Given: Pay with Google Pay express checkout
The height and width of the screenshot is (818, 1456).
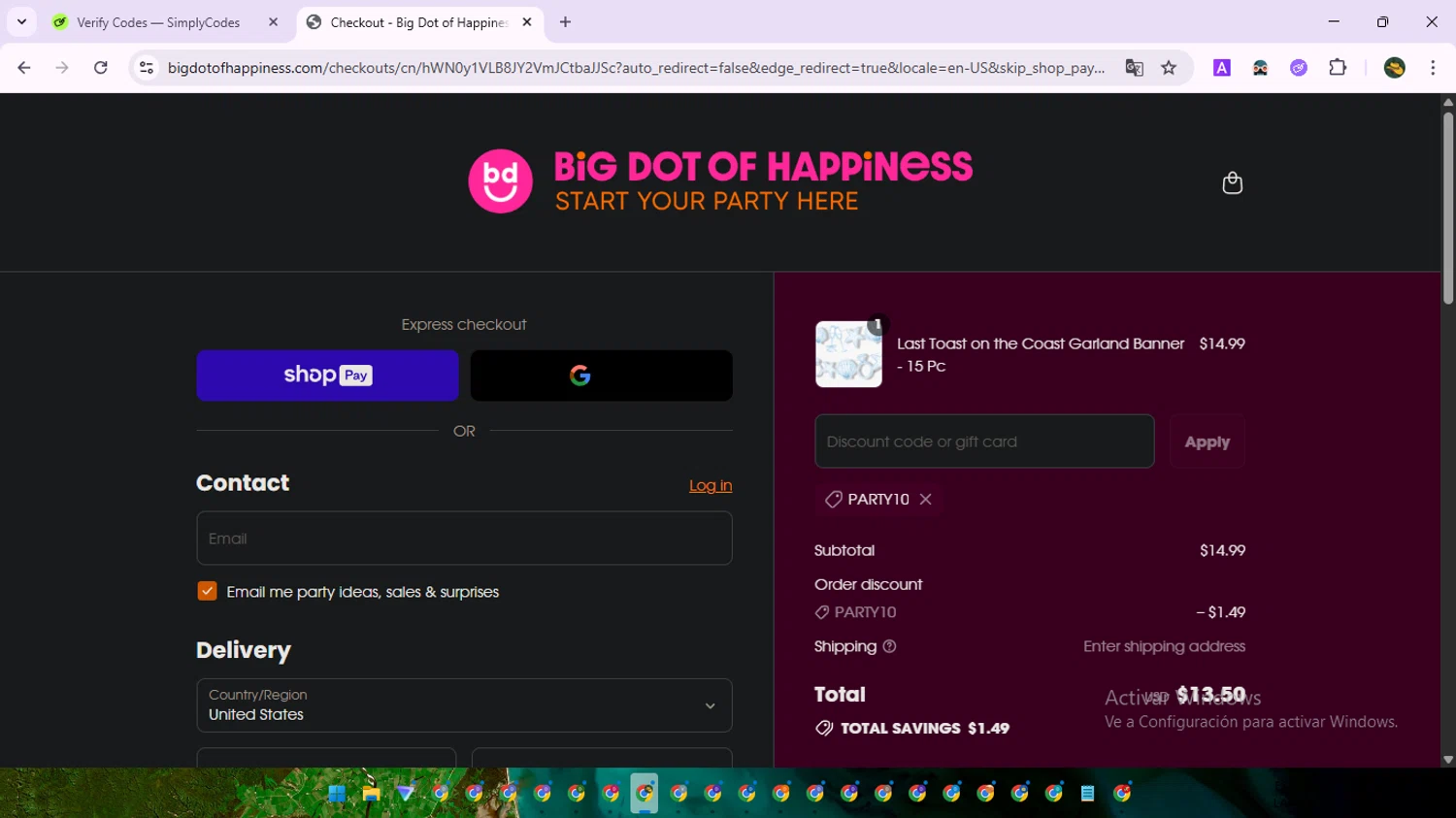Looking at the screenshot, I should click(601, 376).
